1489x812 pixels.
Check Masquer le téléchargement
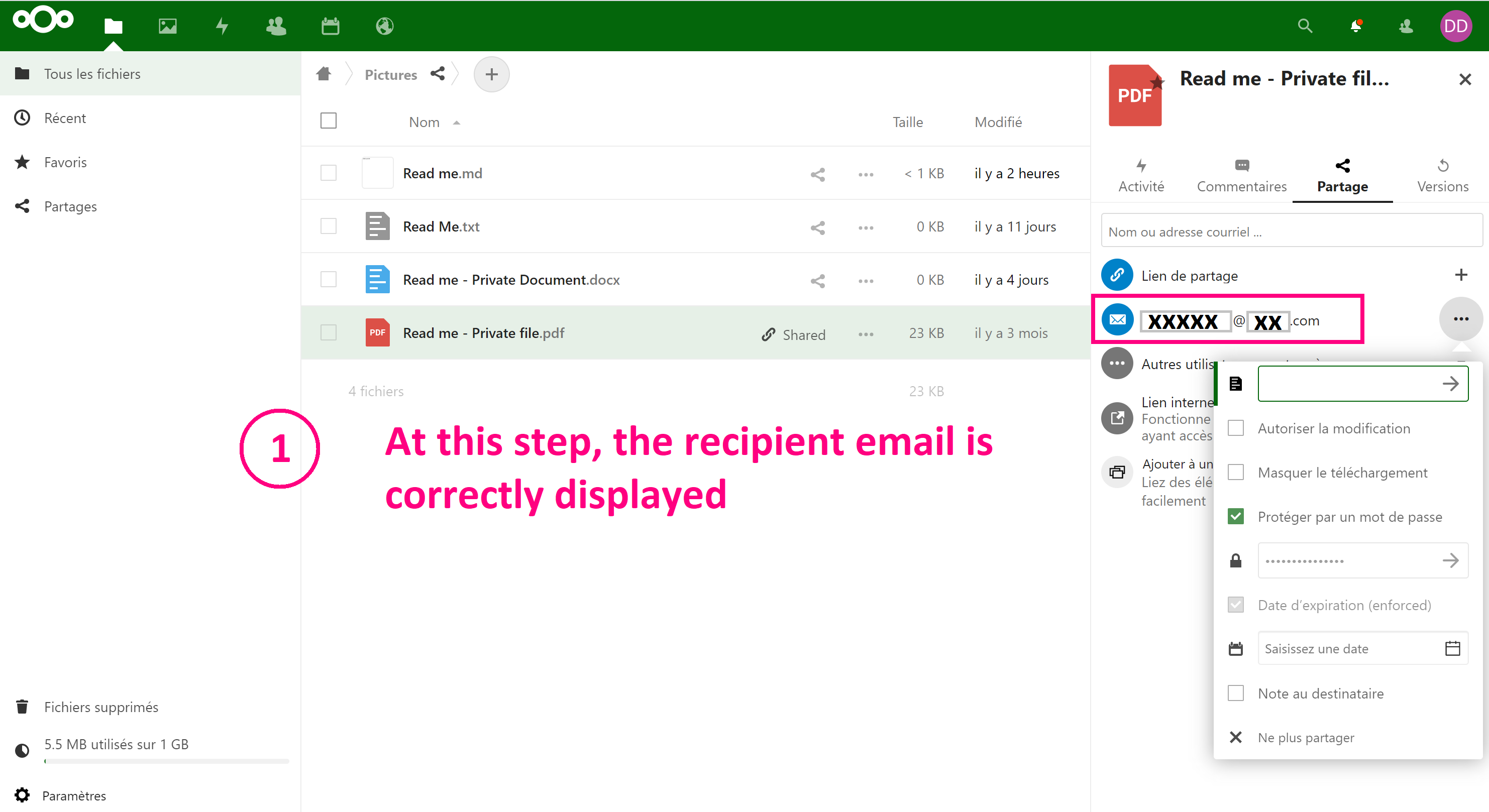pos(1236,472)
